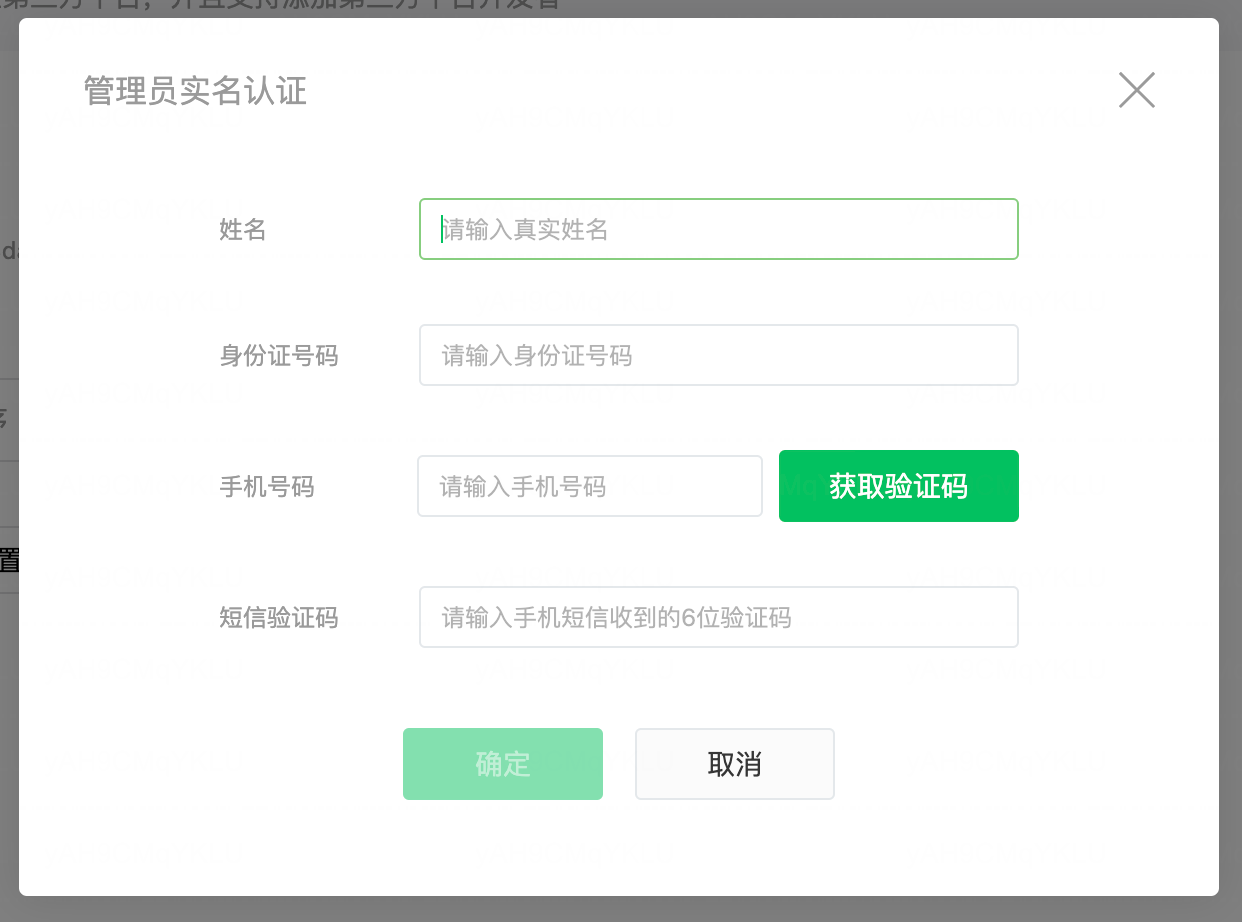Click the dimmed "da" text behind the dialog
This screenshot has height=922, width=1242.
click(9, 251)
